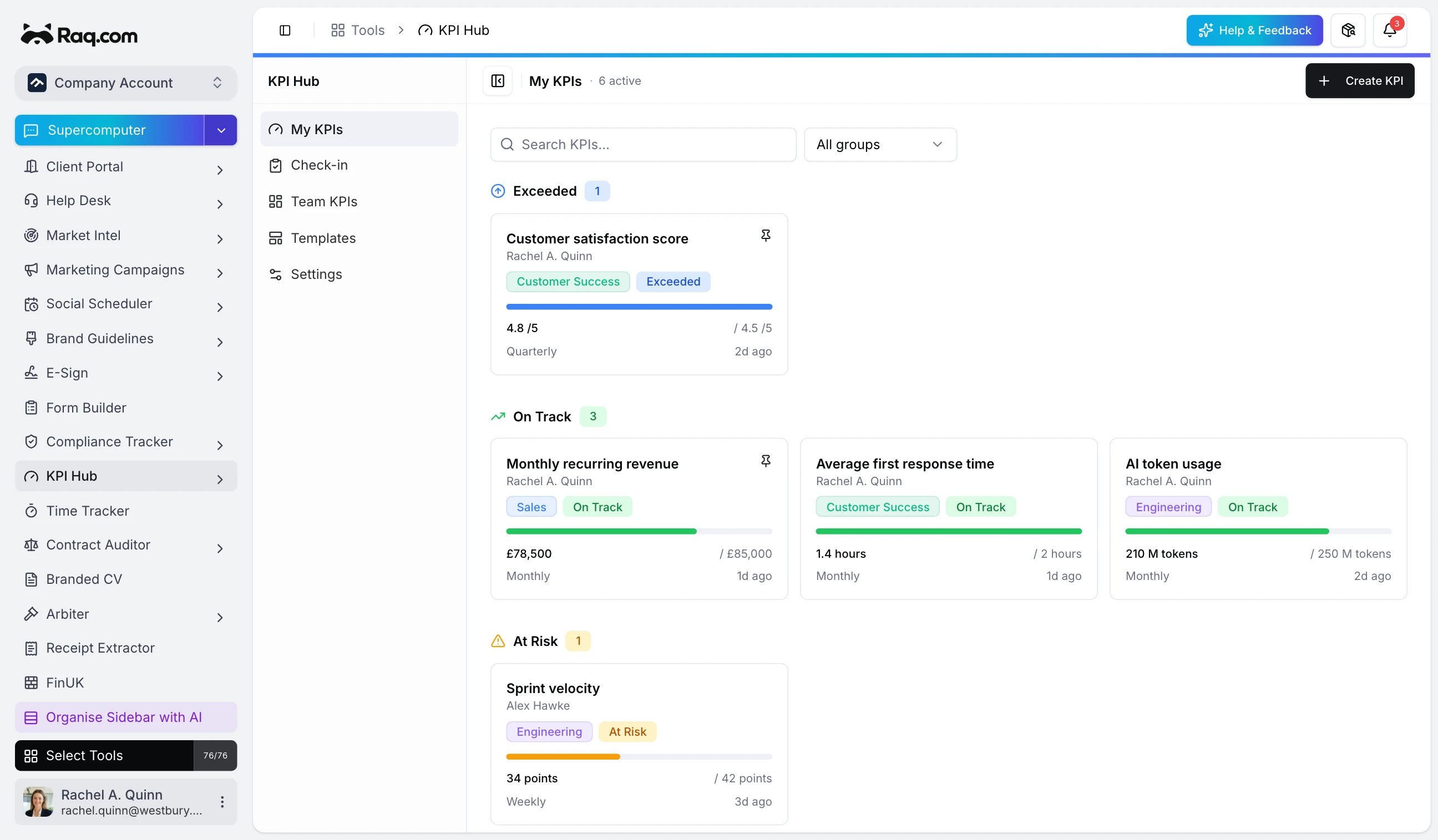Screen dimensions: 1438x840
Task: Launch Supercomputer chat
Action: coord(109,130)
